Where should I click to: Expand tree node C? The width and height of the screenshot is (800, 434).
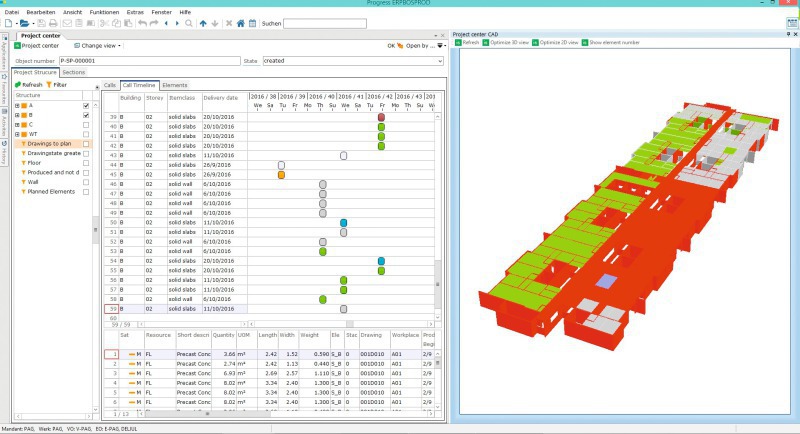coord(17,125)
